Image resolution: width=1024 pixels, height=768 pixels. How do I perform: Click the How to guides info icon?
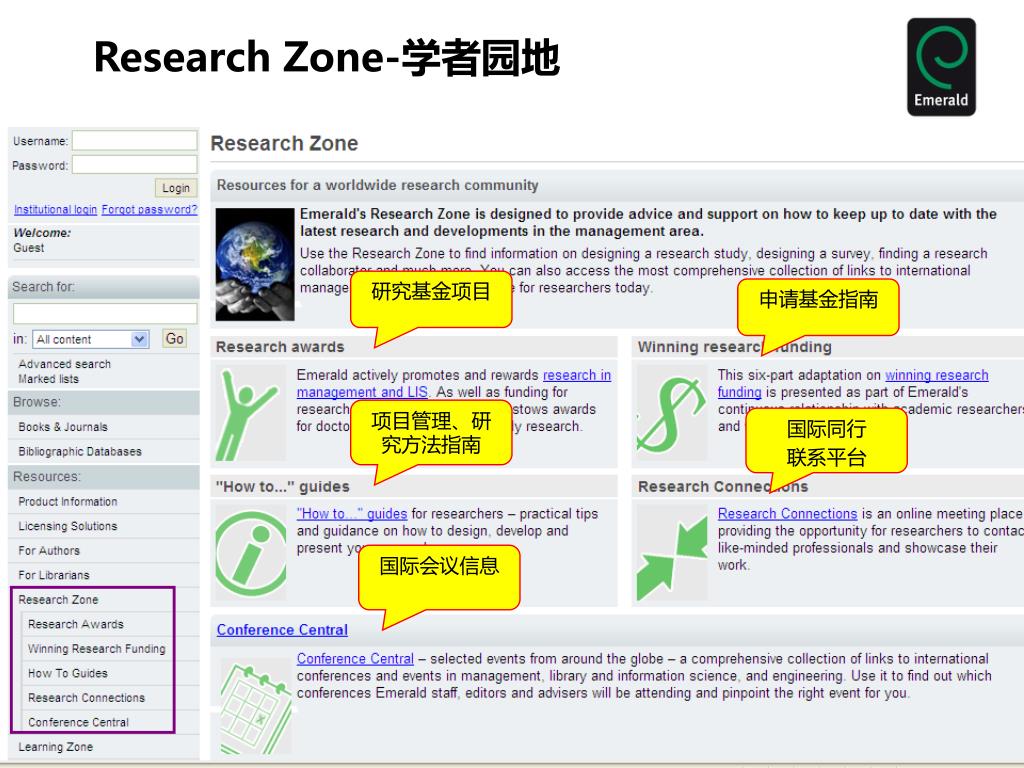pyautogui.click(x=250, y=552)
